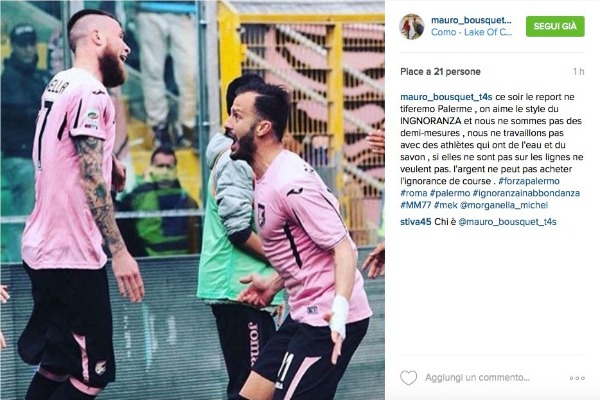Open mauro_bousquet username in header
This screenshot has width=600, height=400.
pos(471,21)
